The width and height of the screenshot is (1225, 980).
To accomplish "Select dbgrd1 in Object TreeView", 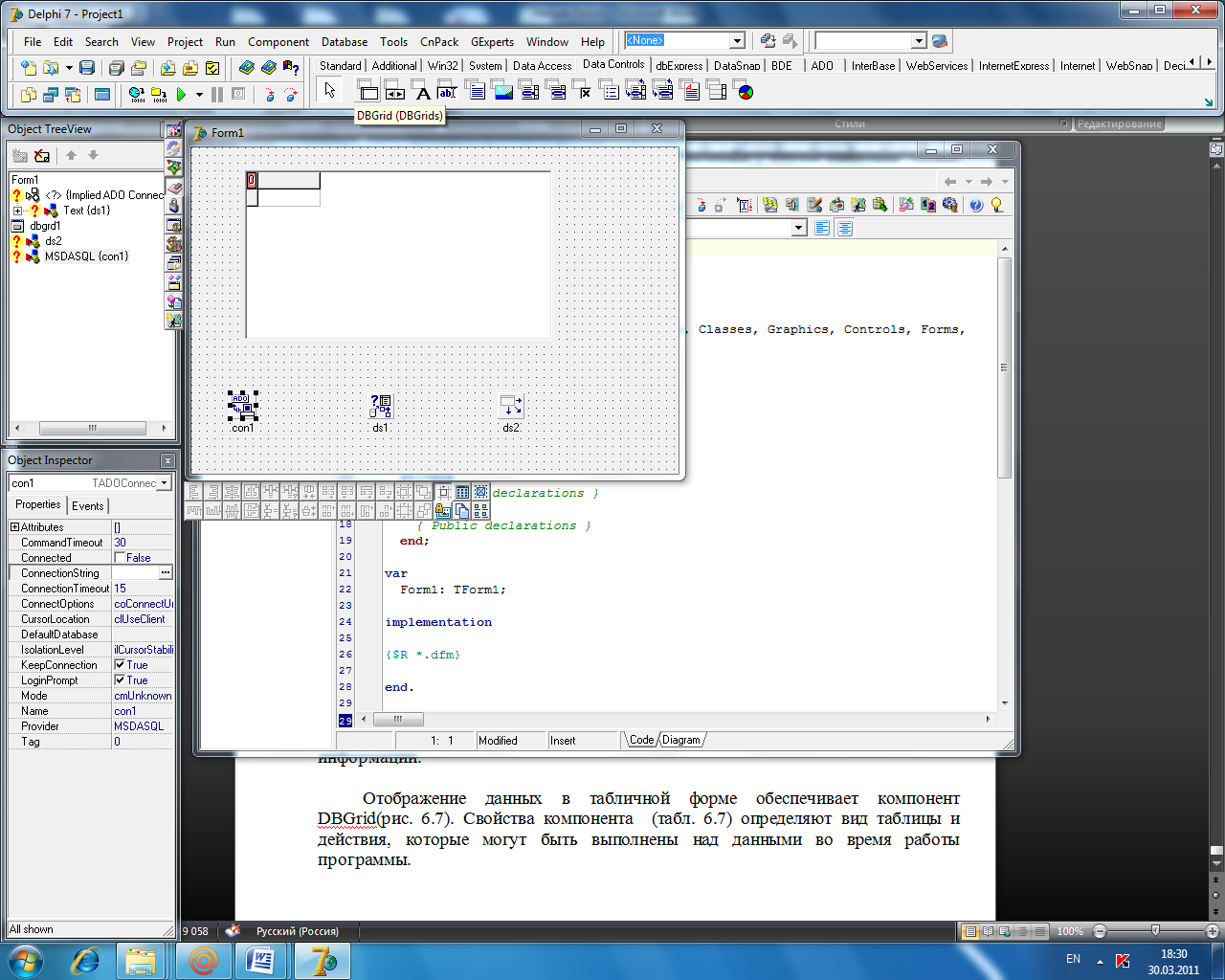I will [x=45, y=226].
